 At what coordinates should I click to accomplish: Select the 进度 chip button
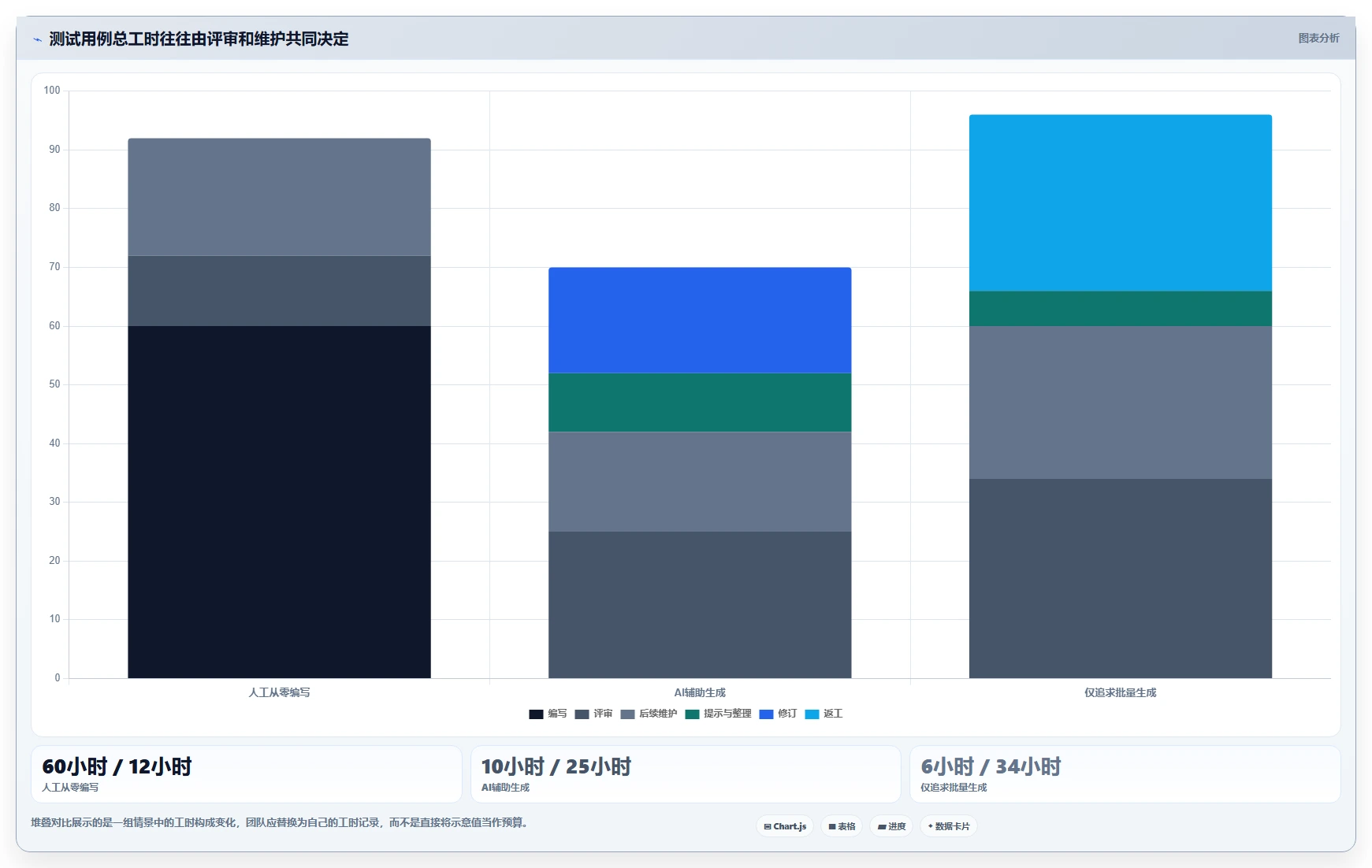891,826
